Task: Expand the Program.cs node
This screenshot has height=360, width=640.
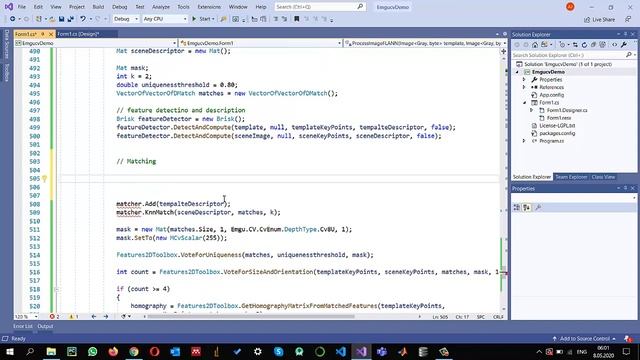Action: (524, 141)
